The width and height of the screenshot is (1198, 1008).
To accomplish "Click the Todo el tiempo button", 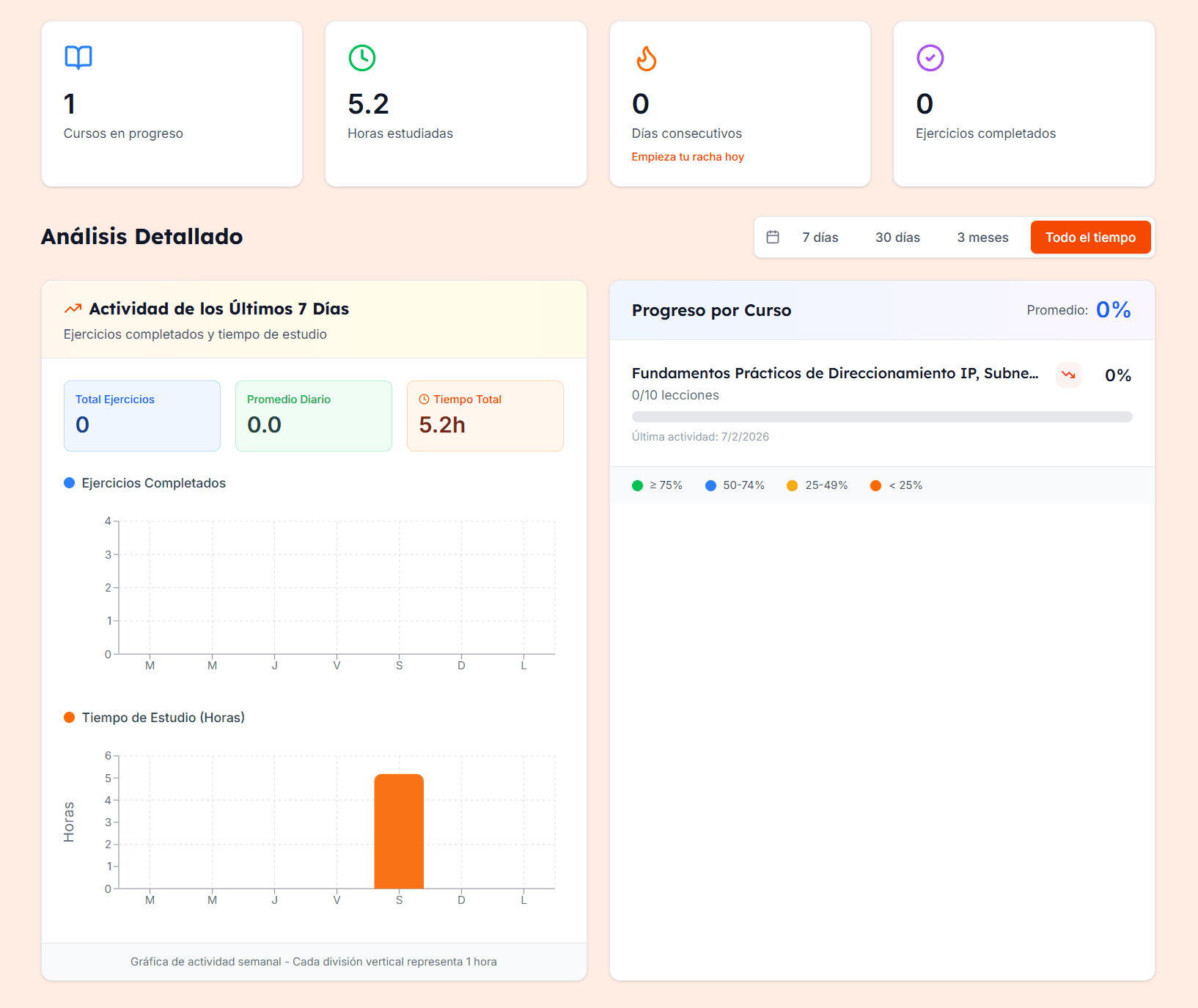I will (1090, 237).
